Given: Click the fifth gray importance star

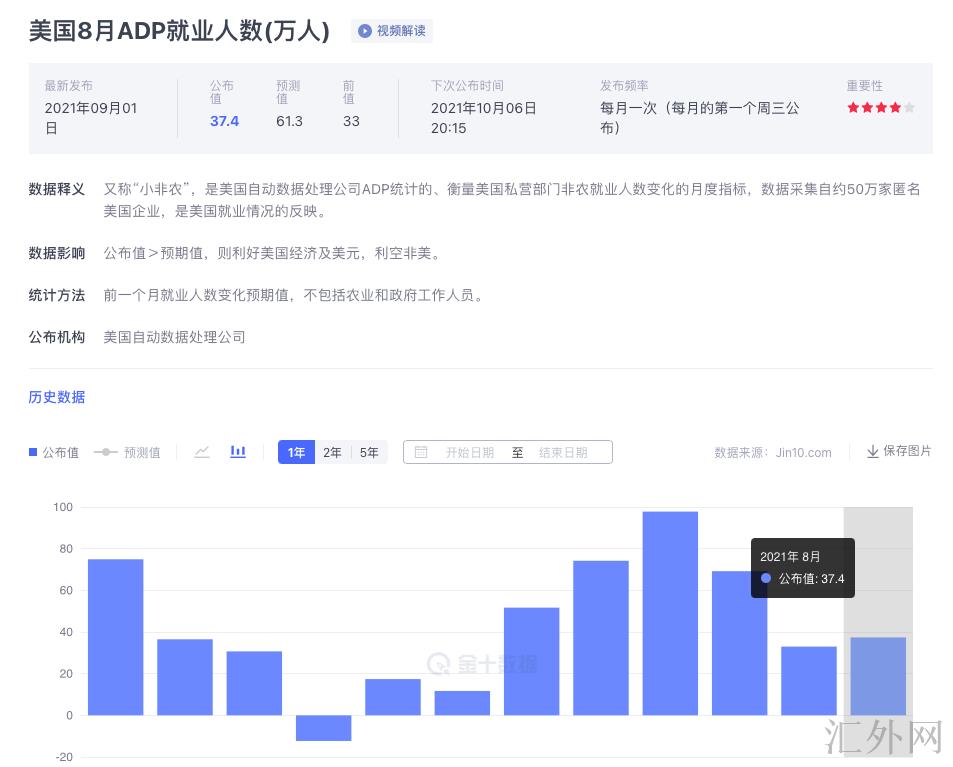Looking at the screenshot, I should (x=909, y=107).
